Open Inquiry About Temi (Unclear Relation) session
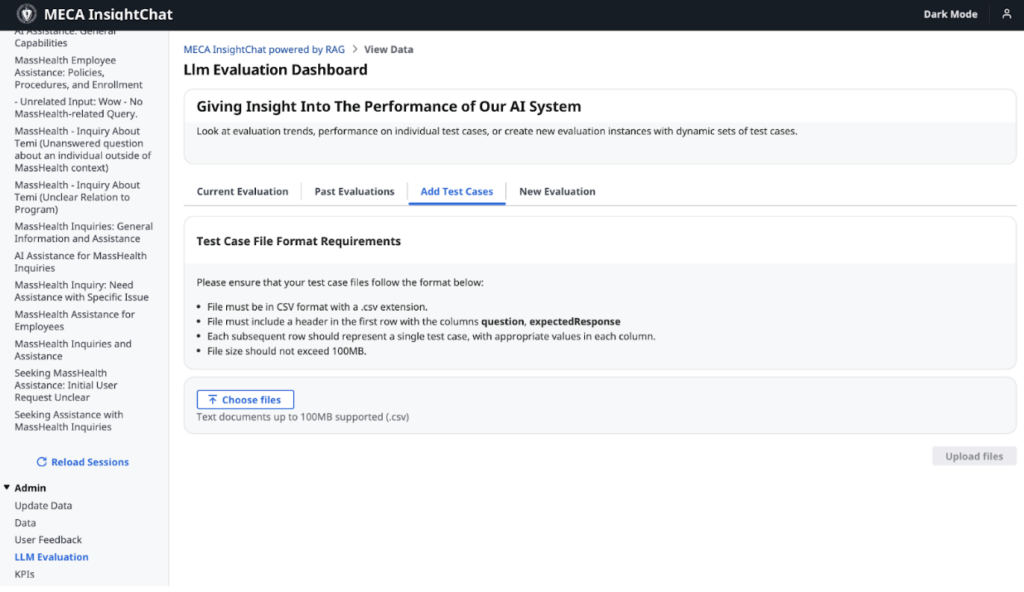 (77, 197)
